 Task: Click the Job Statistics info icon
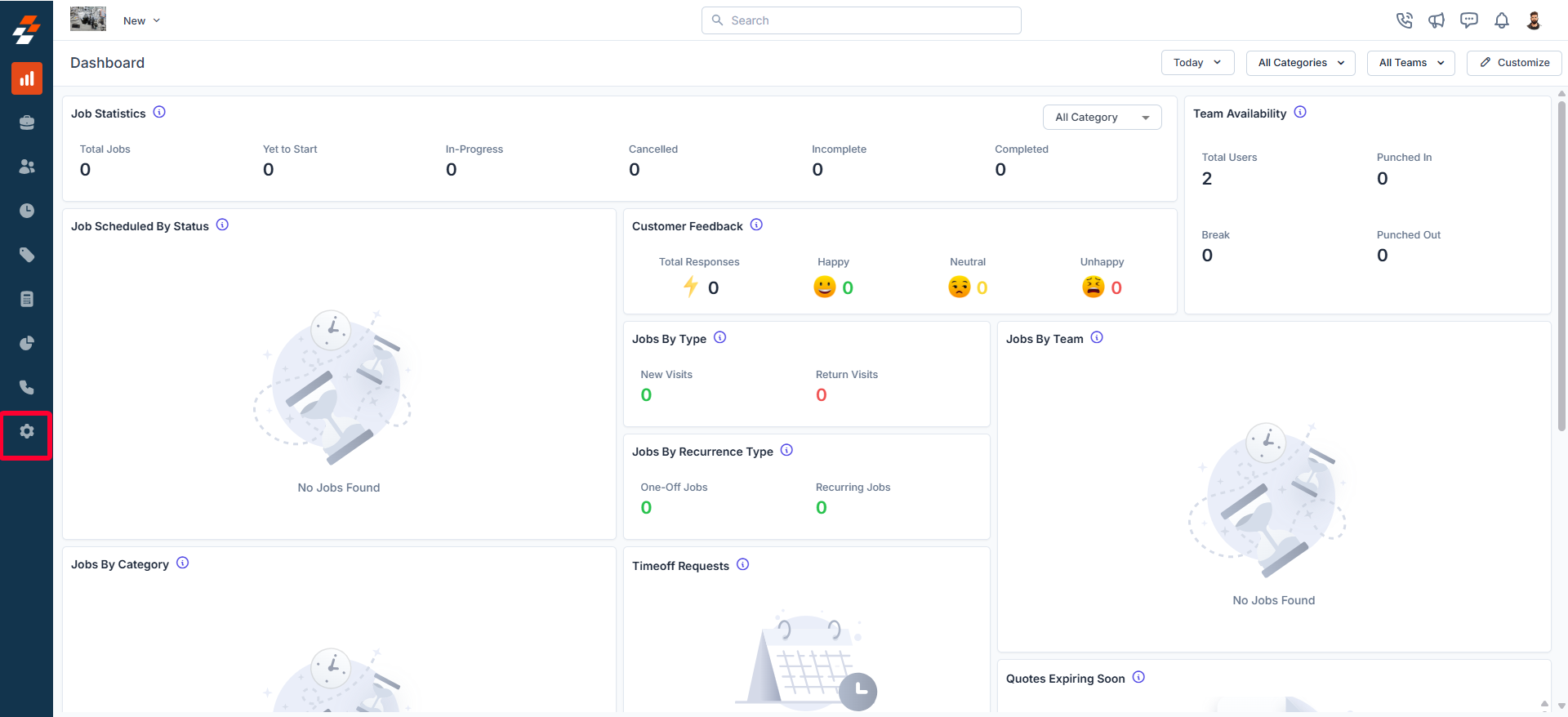[x=159, y=112]
